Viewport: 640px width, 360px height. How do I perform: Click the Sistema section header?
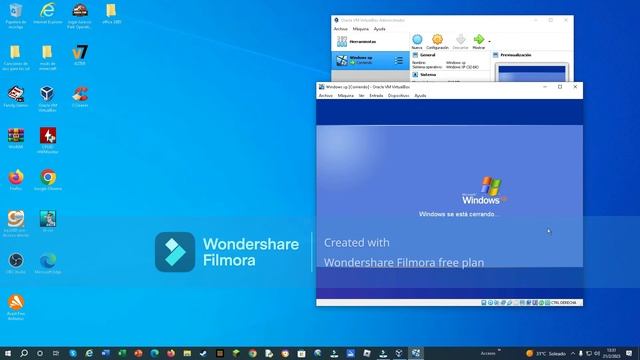coord(428,75)
